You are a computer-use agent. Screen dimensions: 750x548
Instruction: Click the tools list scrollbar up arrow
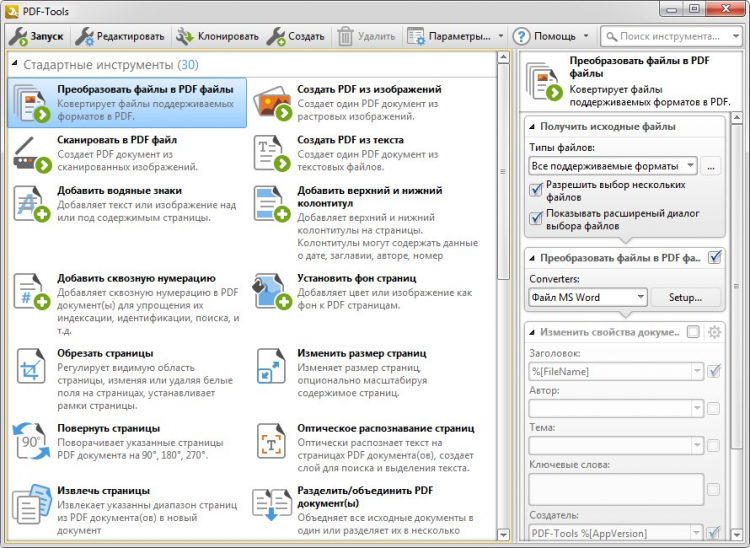point(503,57)
